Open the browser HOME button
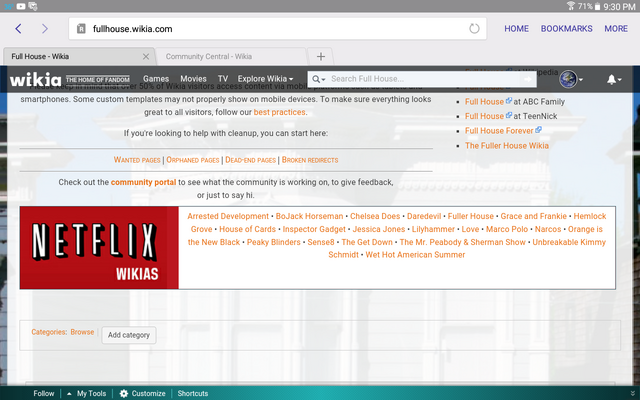Screen dimensions: 640x400 pos(516,29)
